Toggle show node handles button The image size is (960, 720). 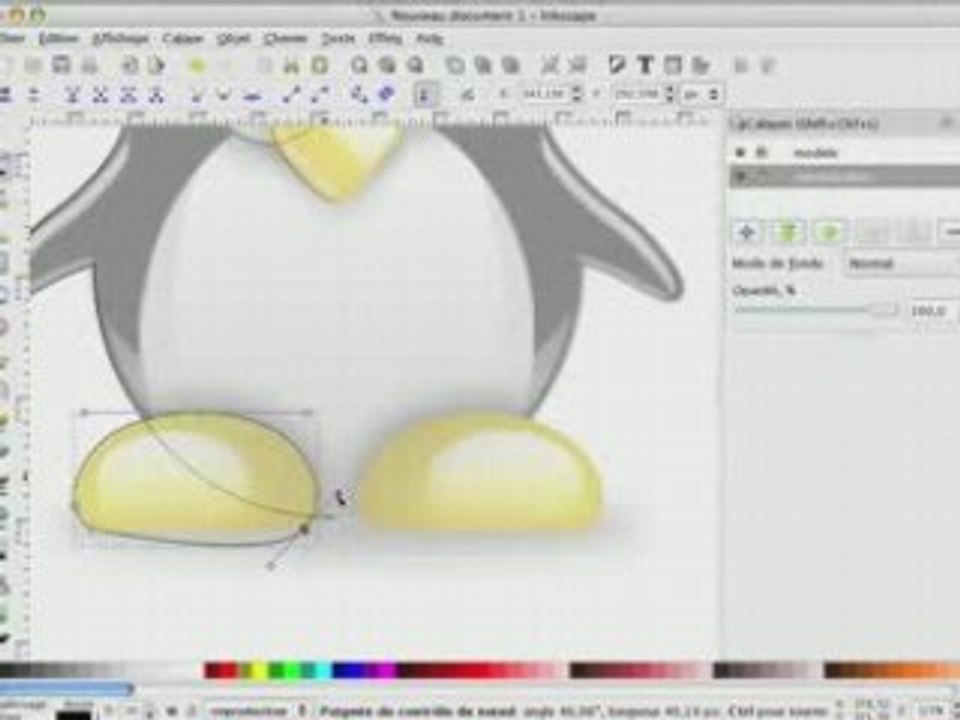click(425, 94)
